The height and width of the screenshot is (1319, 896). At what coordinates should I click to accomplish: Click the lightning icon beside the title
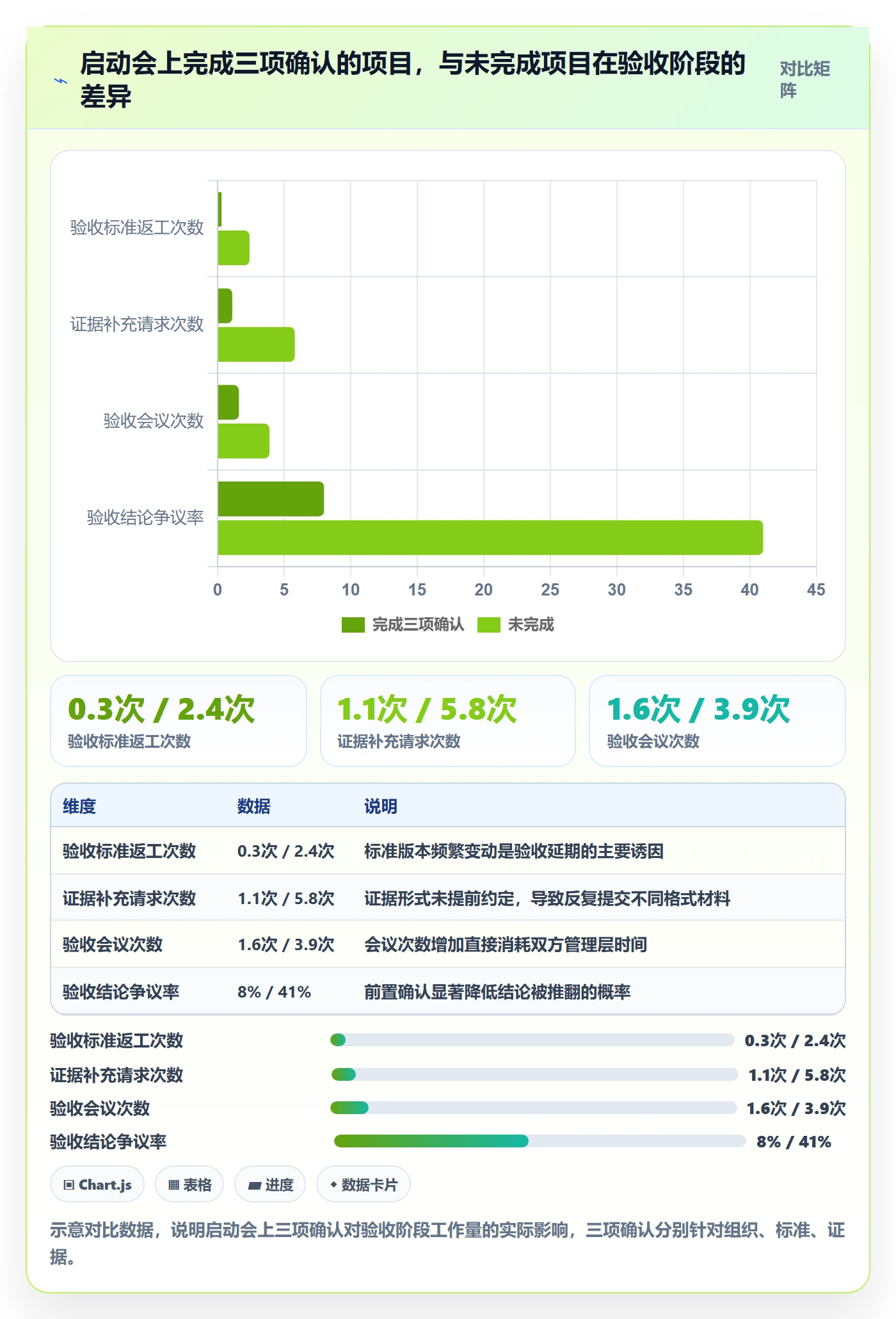[61, 81]
